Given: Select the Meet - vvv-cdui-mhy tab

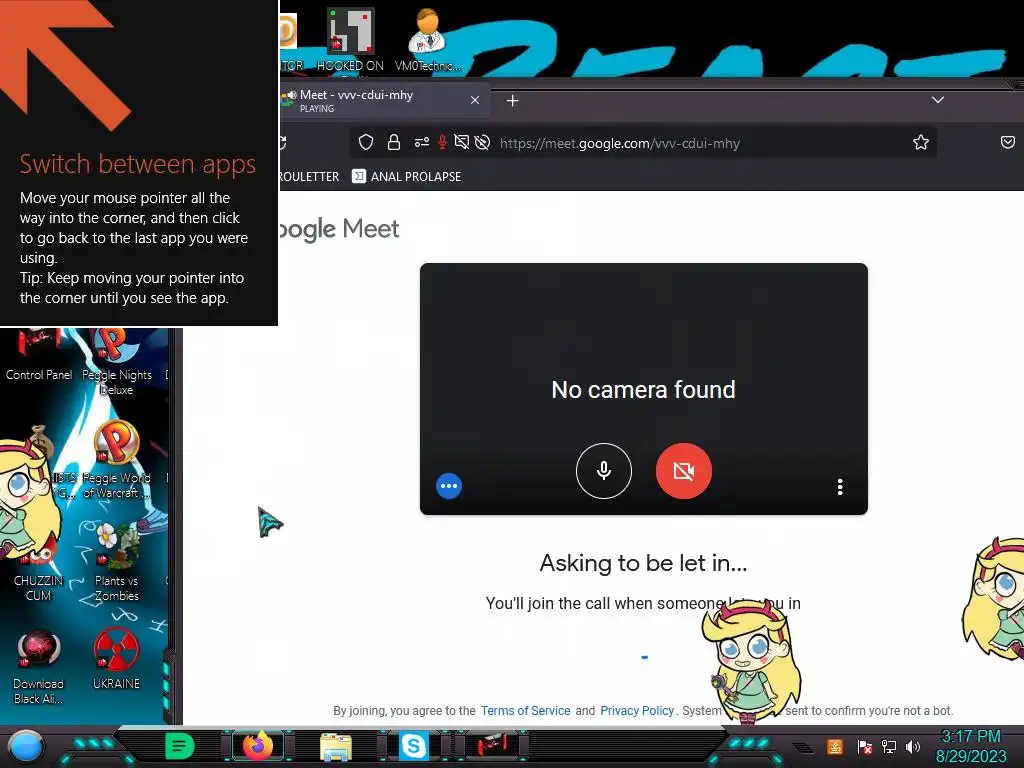Looking at the screenshot, I should point(385,101).
